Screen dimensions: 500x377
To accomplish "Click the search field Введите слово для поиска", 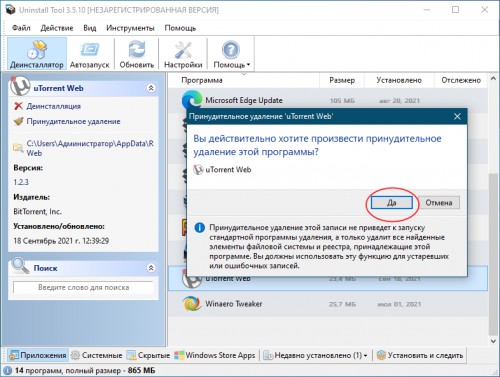I will click(83, 287).
